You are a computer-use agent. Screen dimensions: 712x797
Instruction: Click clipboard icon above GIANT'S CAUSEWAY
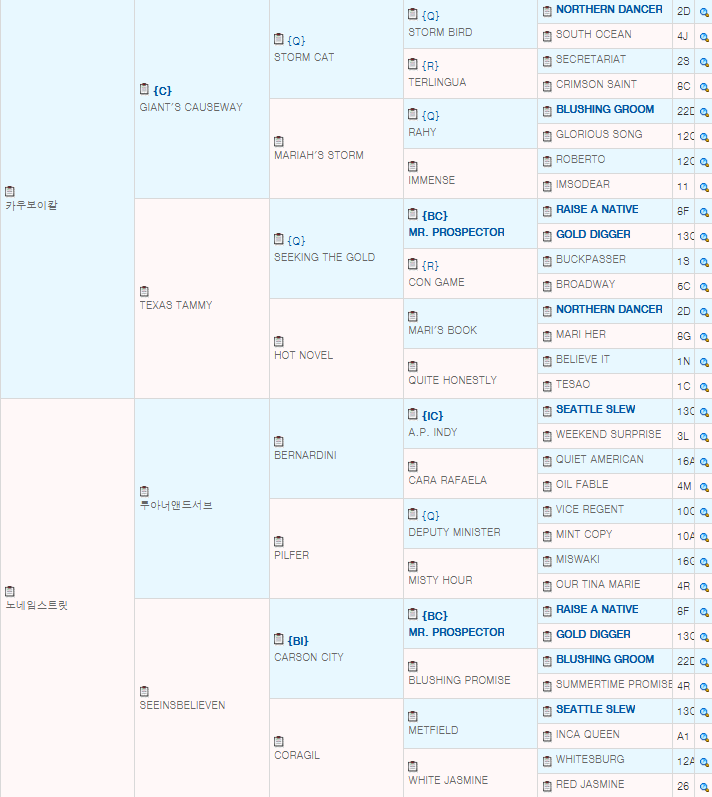click(x=144, y=89)
